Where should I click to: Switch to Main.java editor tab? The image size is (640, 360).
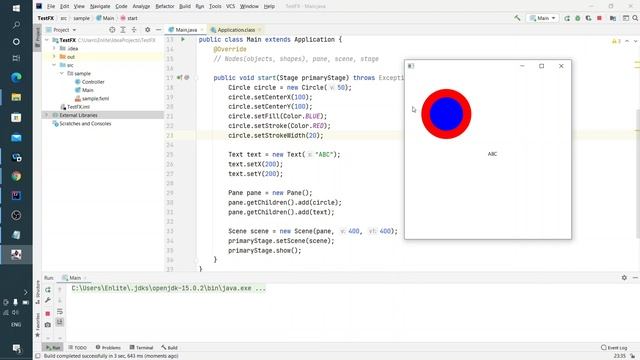tap(186, 30)
